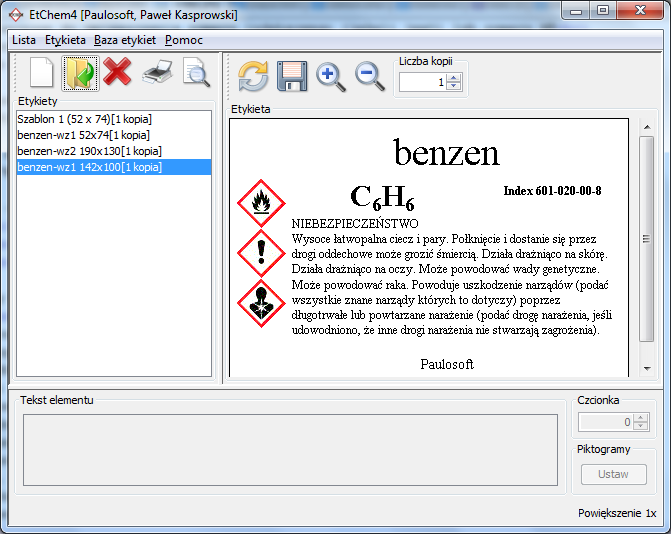
Task: Click label preview scrollbar up arrow
Action: coord(647,127)
